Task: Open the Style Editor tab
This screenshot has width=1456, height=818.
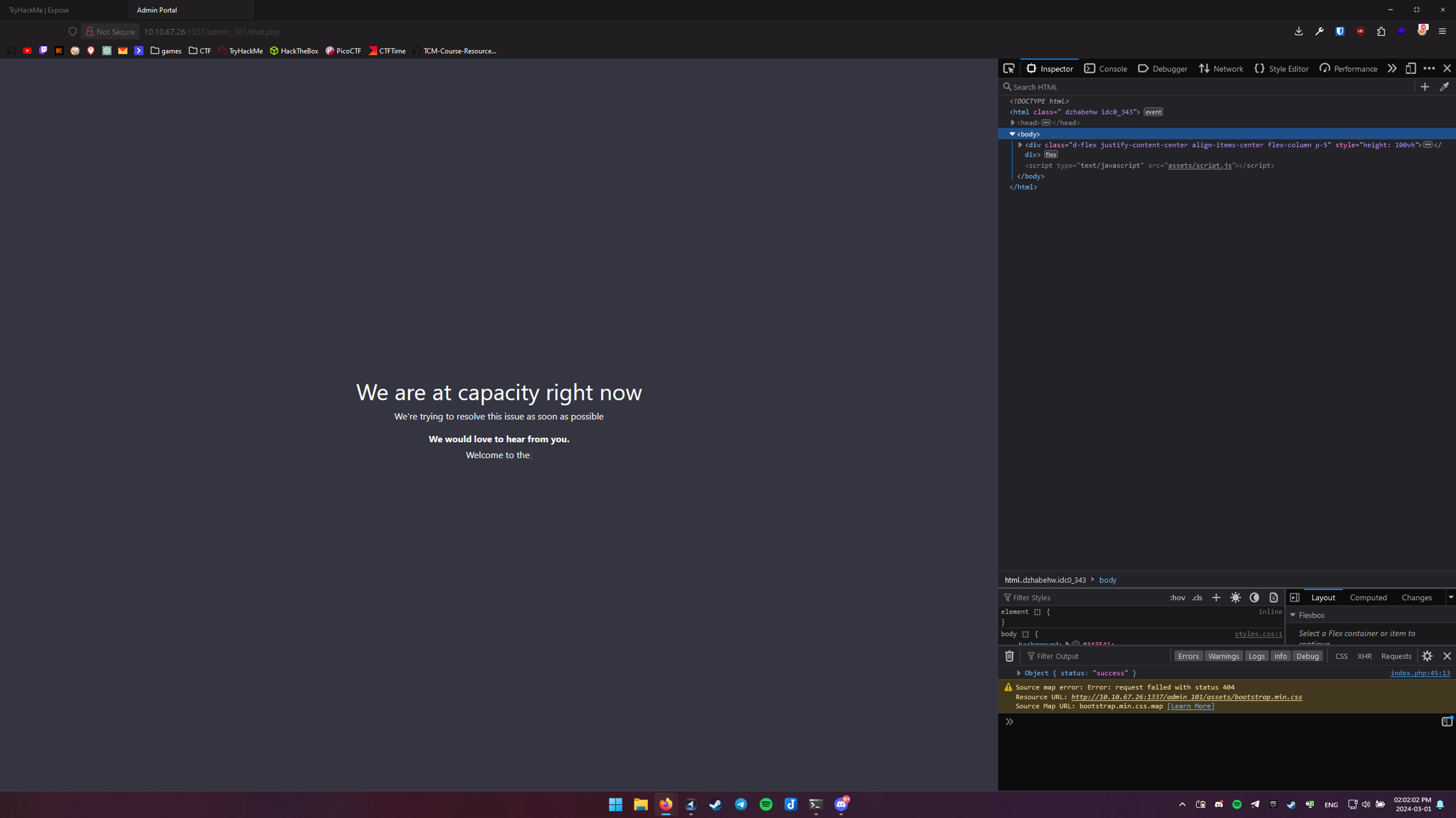Action: click(1282, 68)
